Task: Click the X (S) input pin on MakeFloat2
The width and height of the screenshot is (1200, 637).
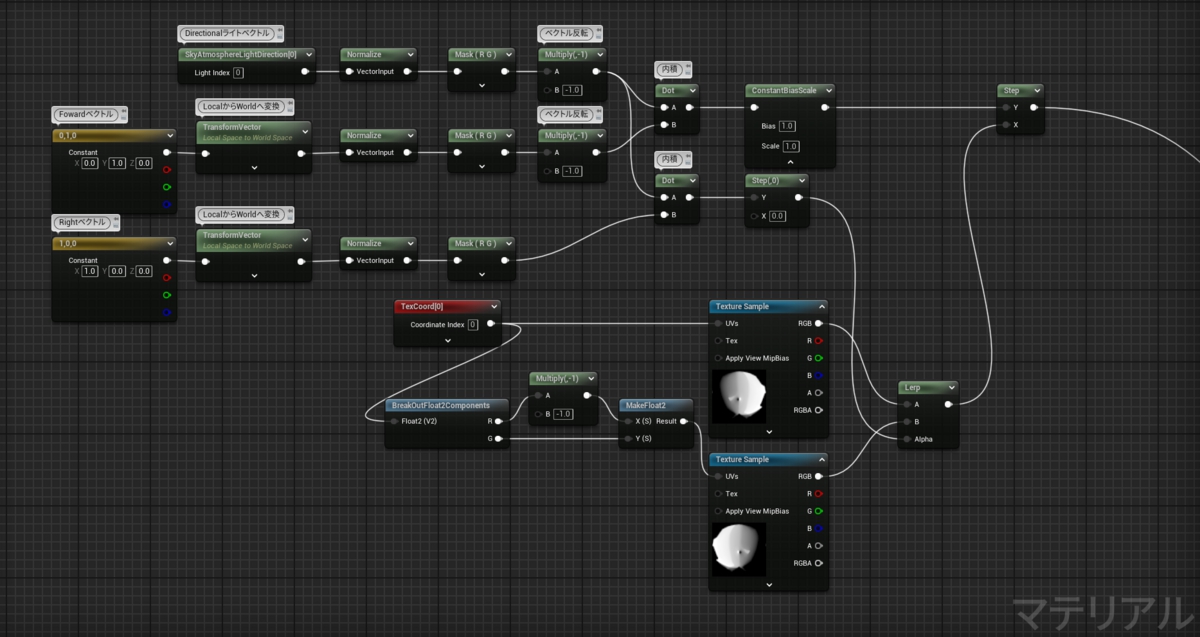Action: pos(627,421)
